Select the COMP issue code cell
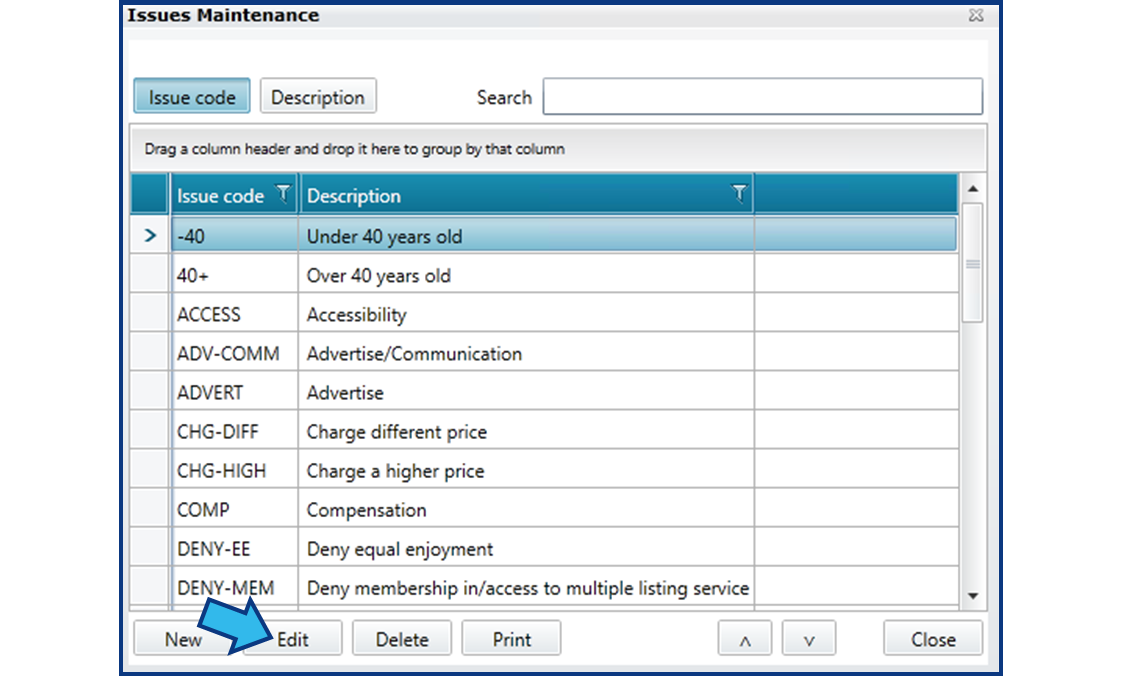Image resolution: width=1124 pixels, height=677 pixels. point(234,510)
